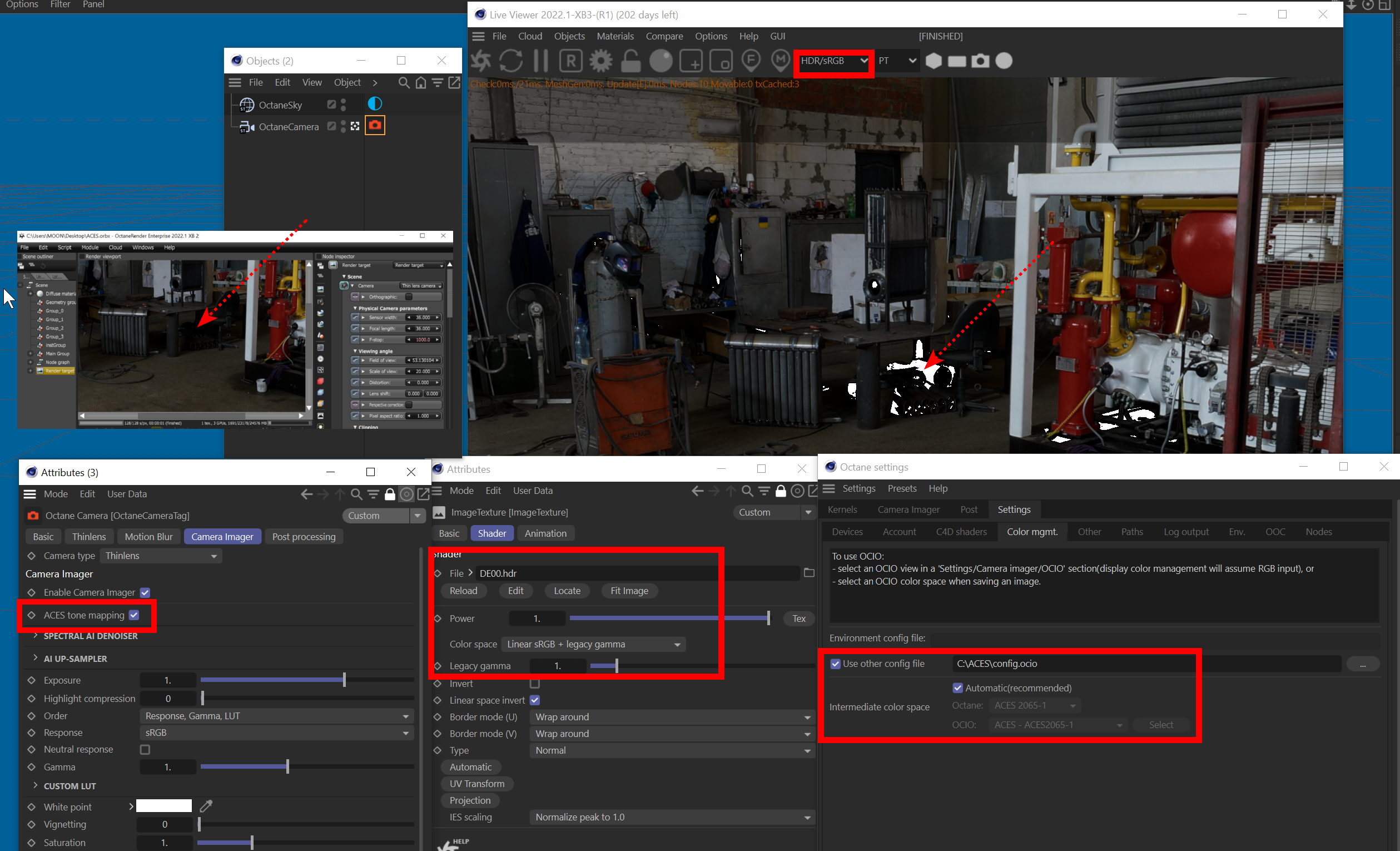
Task: Select the material picker M icon
Action: tap(781, 60)
